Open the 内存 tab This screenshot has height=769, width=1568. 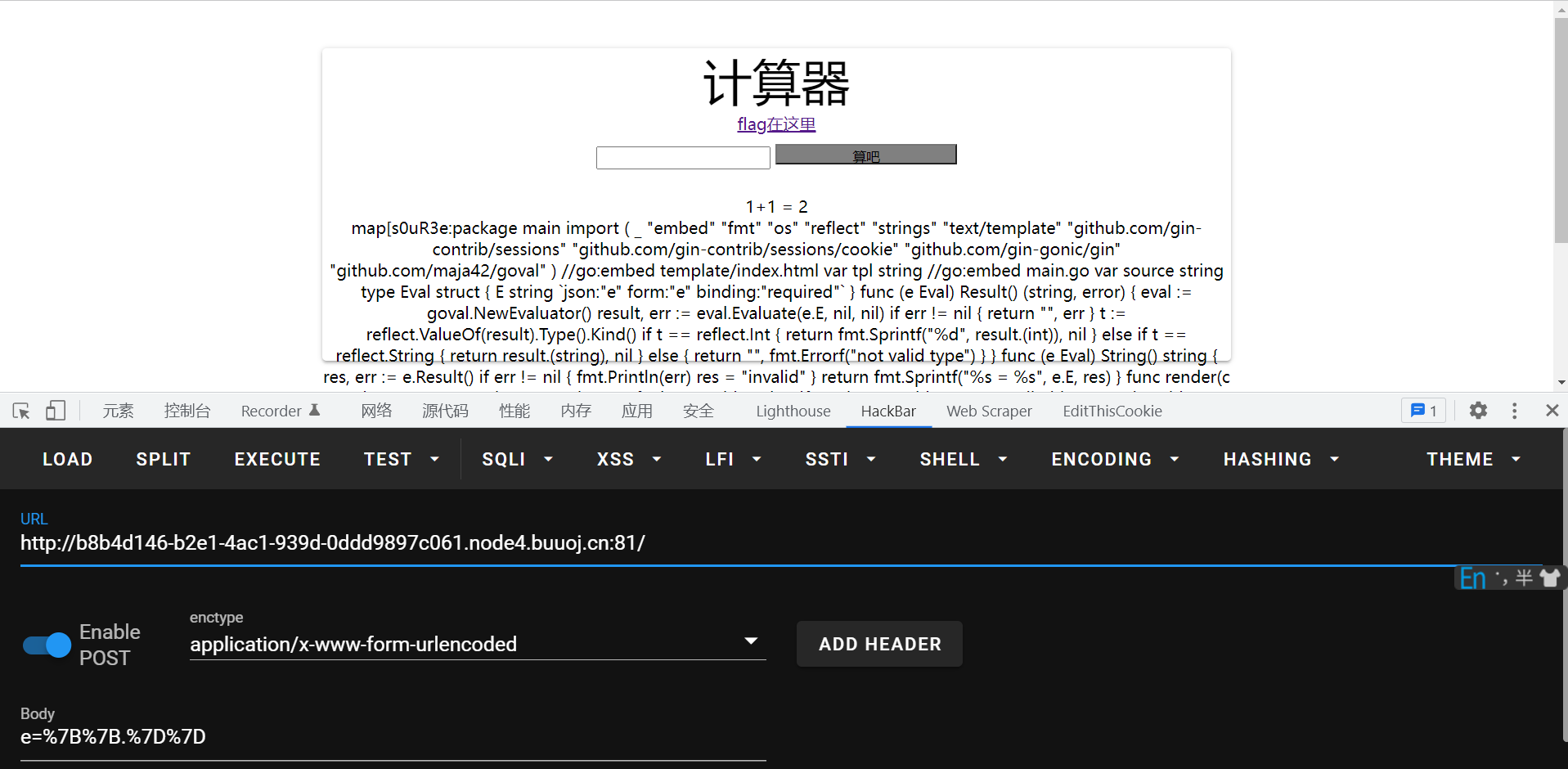pos(576,411)
